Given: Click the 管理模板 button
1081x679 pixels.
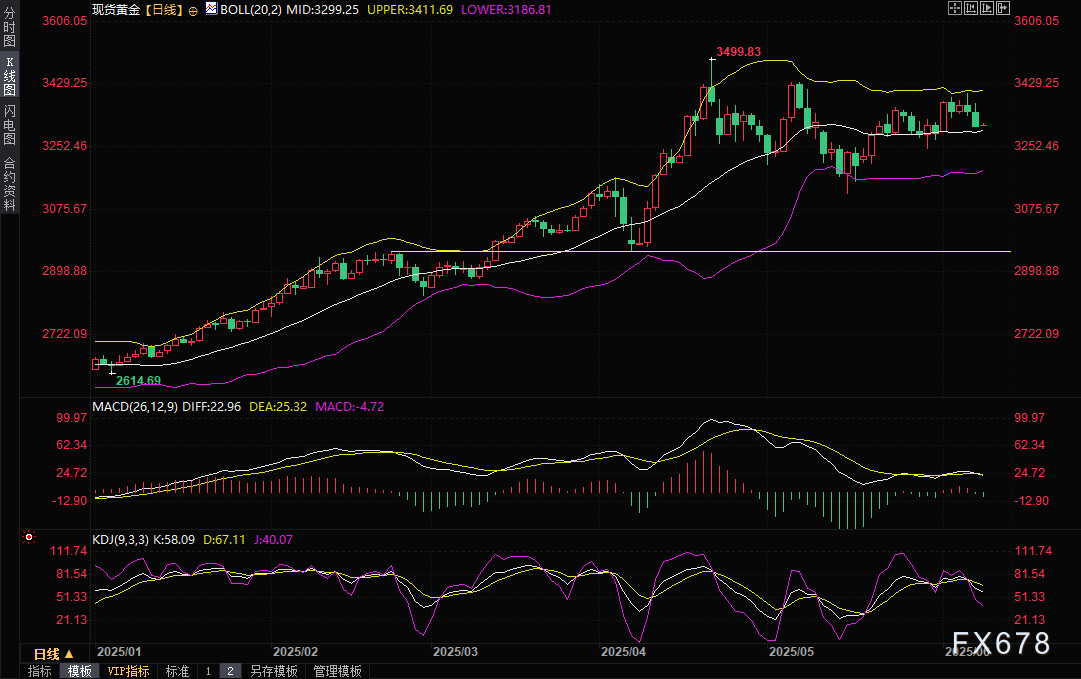Looking at the screenshot, I should pos(337,671).
